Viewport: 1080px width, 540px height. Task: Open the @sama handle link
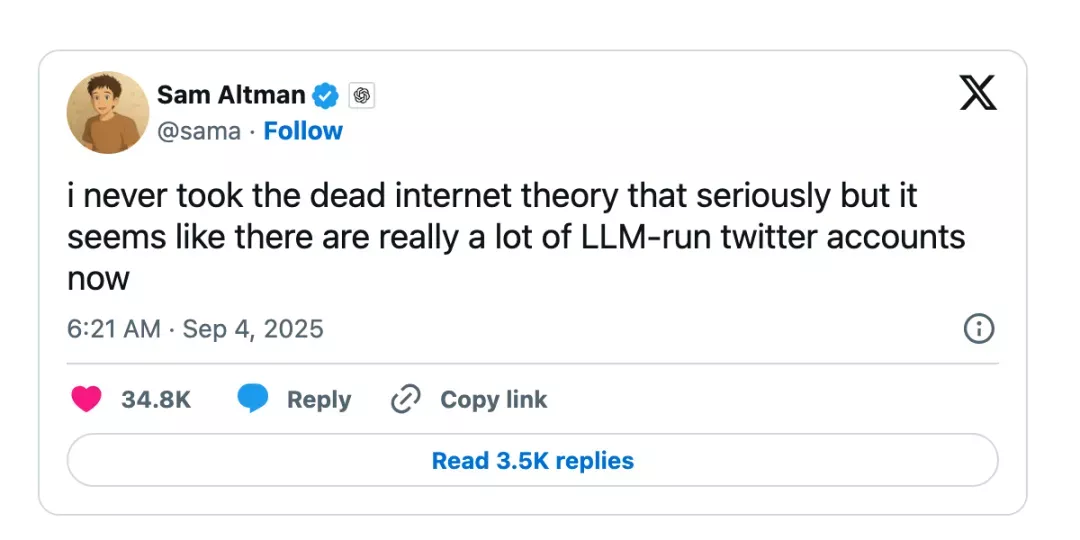(199, 131)
